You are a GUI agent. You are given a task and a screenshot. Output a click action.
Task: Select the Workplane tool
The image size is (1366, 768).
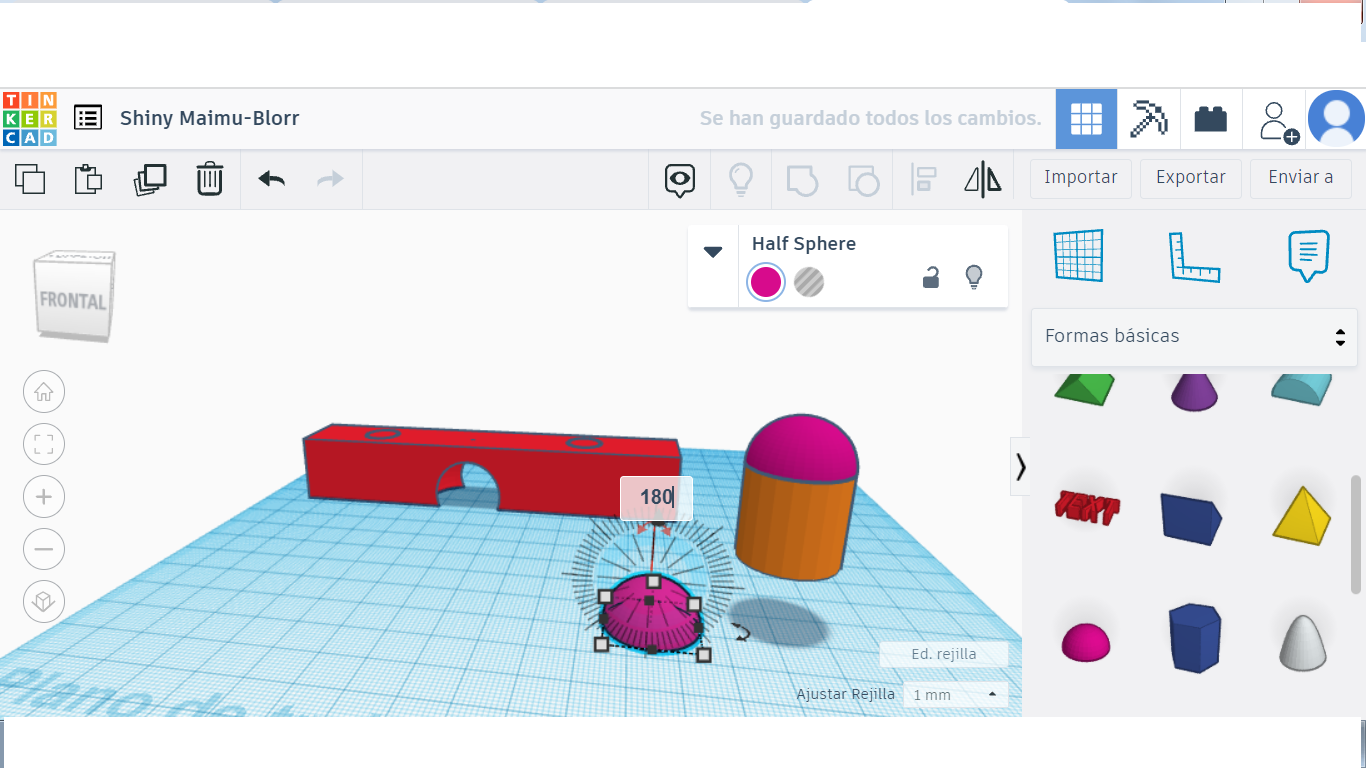coord(1079,256)
